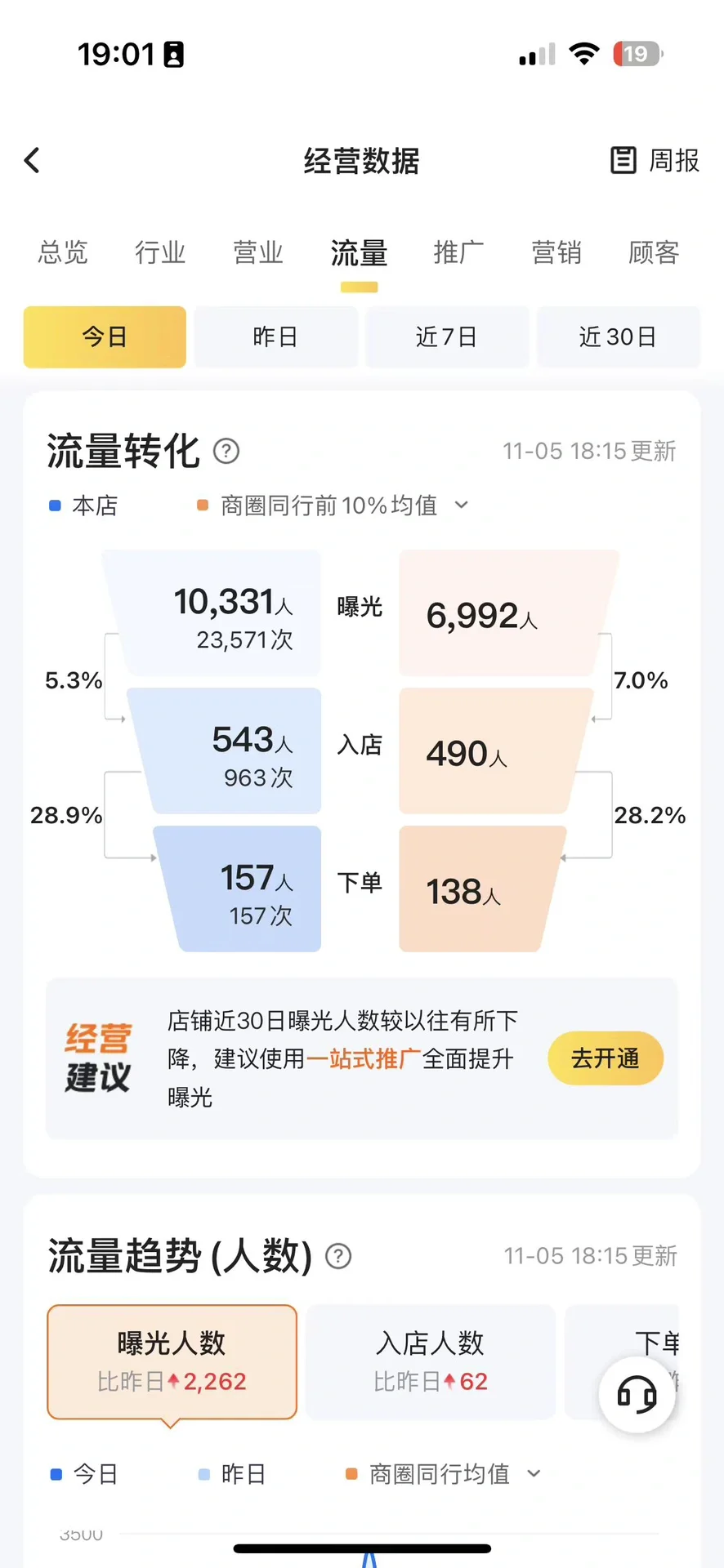This screenshot has width=724, height=1568.
Task: Tap help icon beside 流量转化
Action: (226, 451)
